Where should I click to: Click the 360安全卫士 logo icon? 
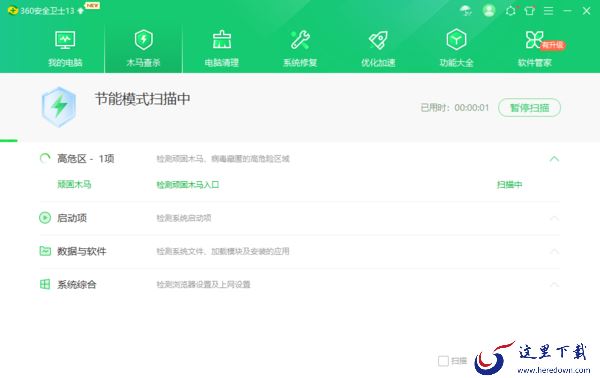[x=13, y=10]
